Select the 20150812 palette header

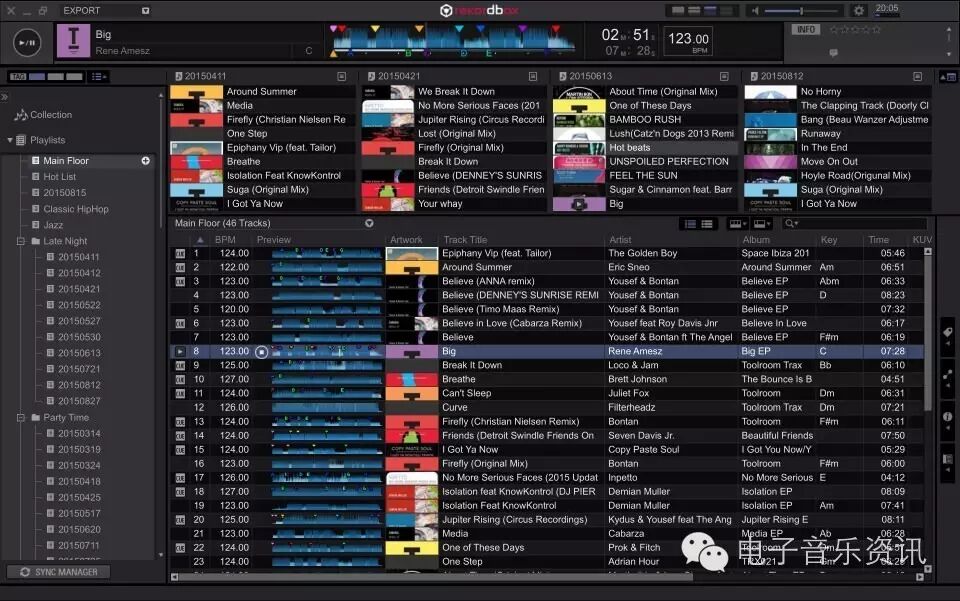pos(782,76)
